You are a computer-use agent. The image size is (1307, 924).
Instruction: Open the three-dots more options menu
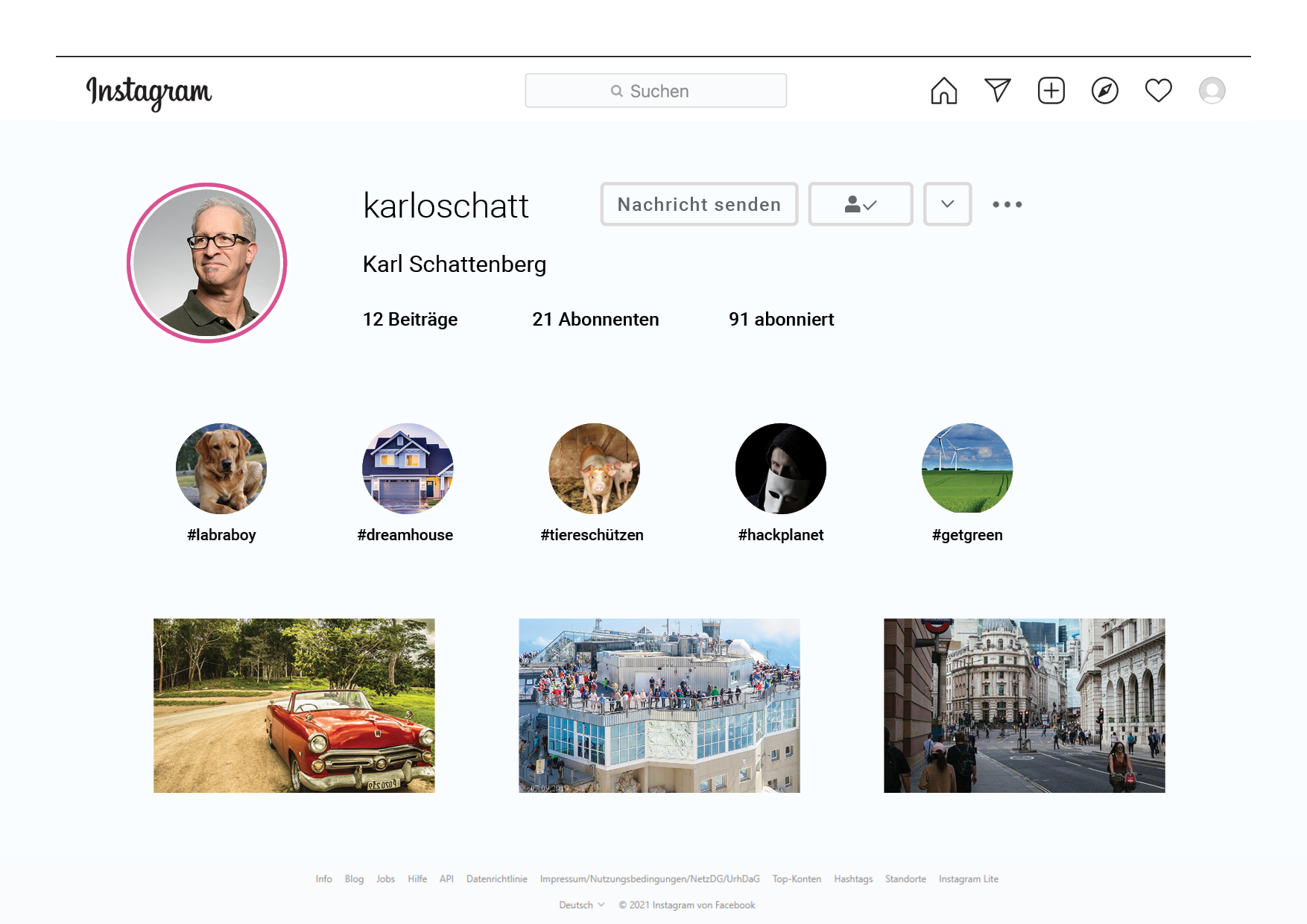tap(1007, 204)
